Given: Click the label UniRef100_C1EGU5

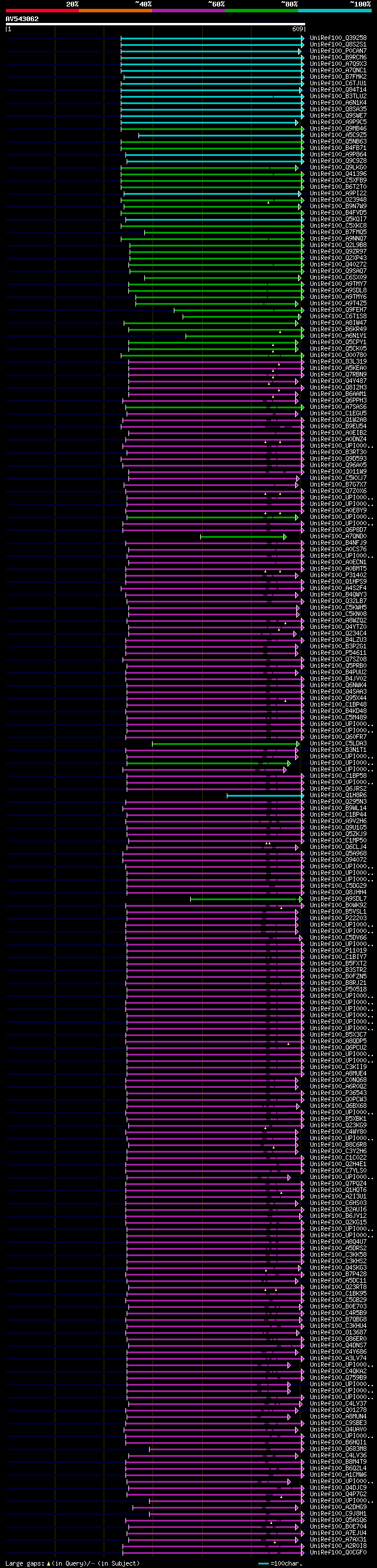Looking at the screenshot, I should pyautogui.click(x=338, y=414).
